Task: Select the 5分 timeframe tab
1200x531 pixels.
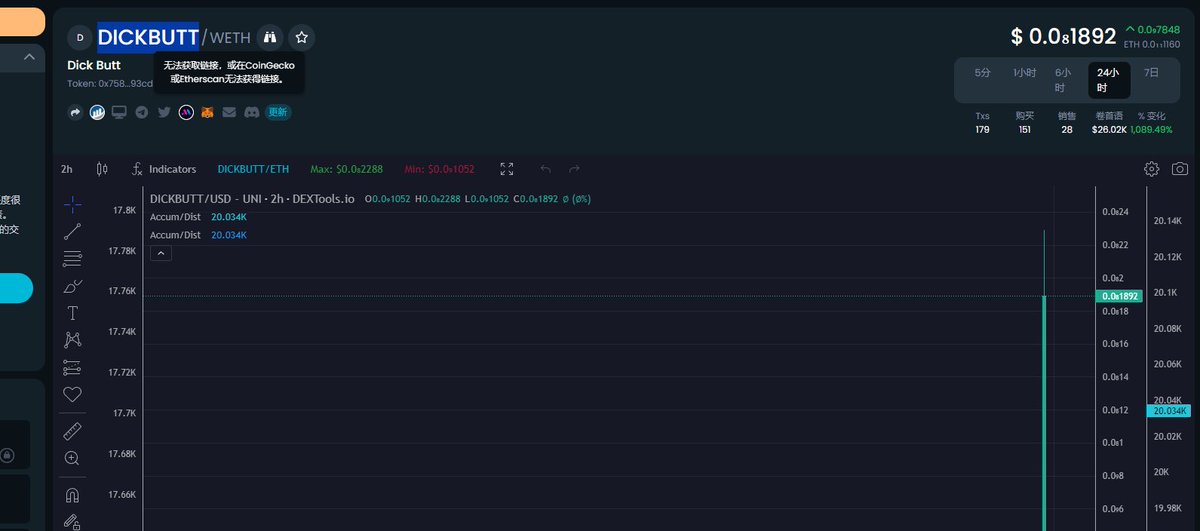Action: pos(983,73)
